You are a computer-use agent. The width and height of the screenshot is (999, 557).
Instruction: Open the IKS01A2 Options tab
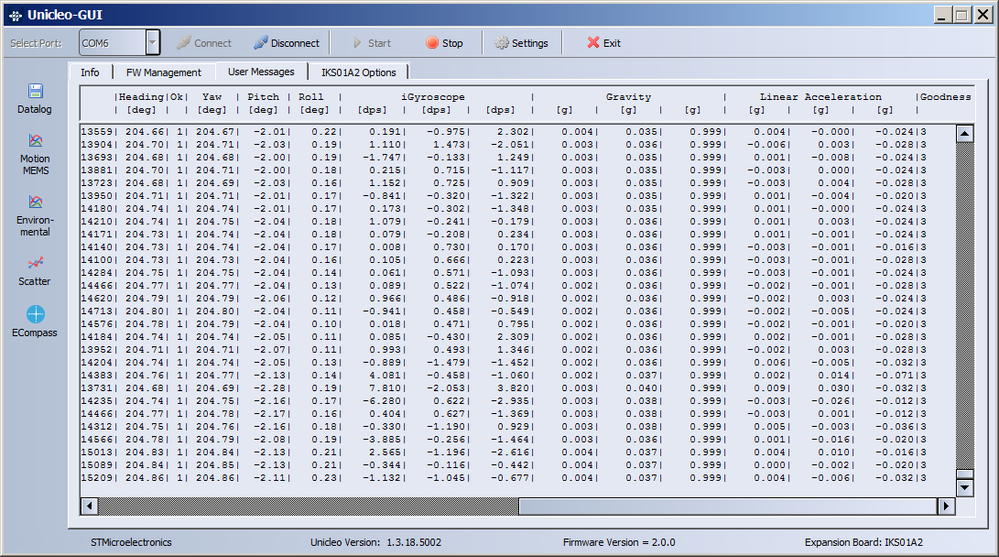click(x=359, y=72)
